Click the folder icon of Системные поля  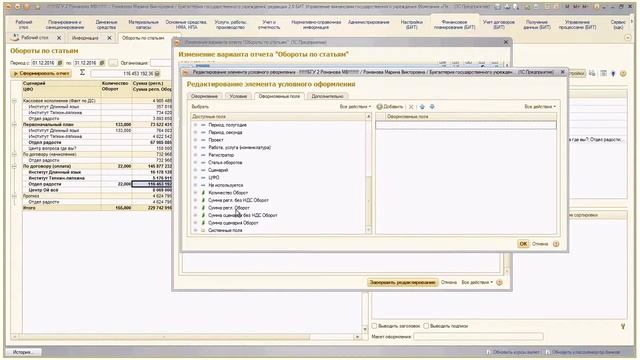point(203,230)
